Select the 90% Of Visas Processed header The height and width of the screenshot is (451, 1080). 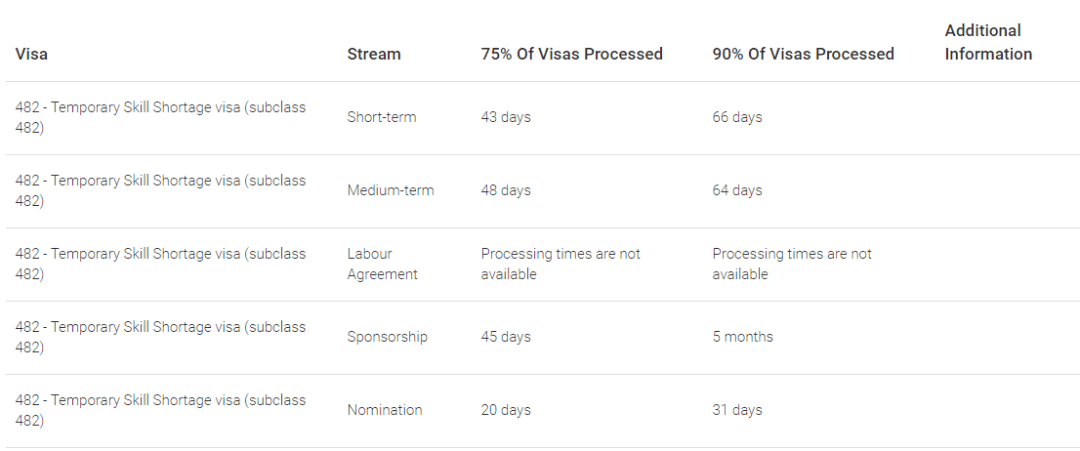[803, 54]
